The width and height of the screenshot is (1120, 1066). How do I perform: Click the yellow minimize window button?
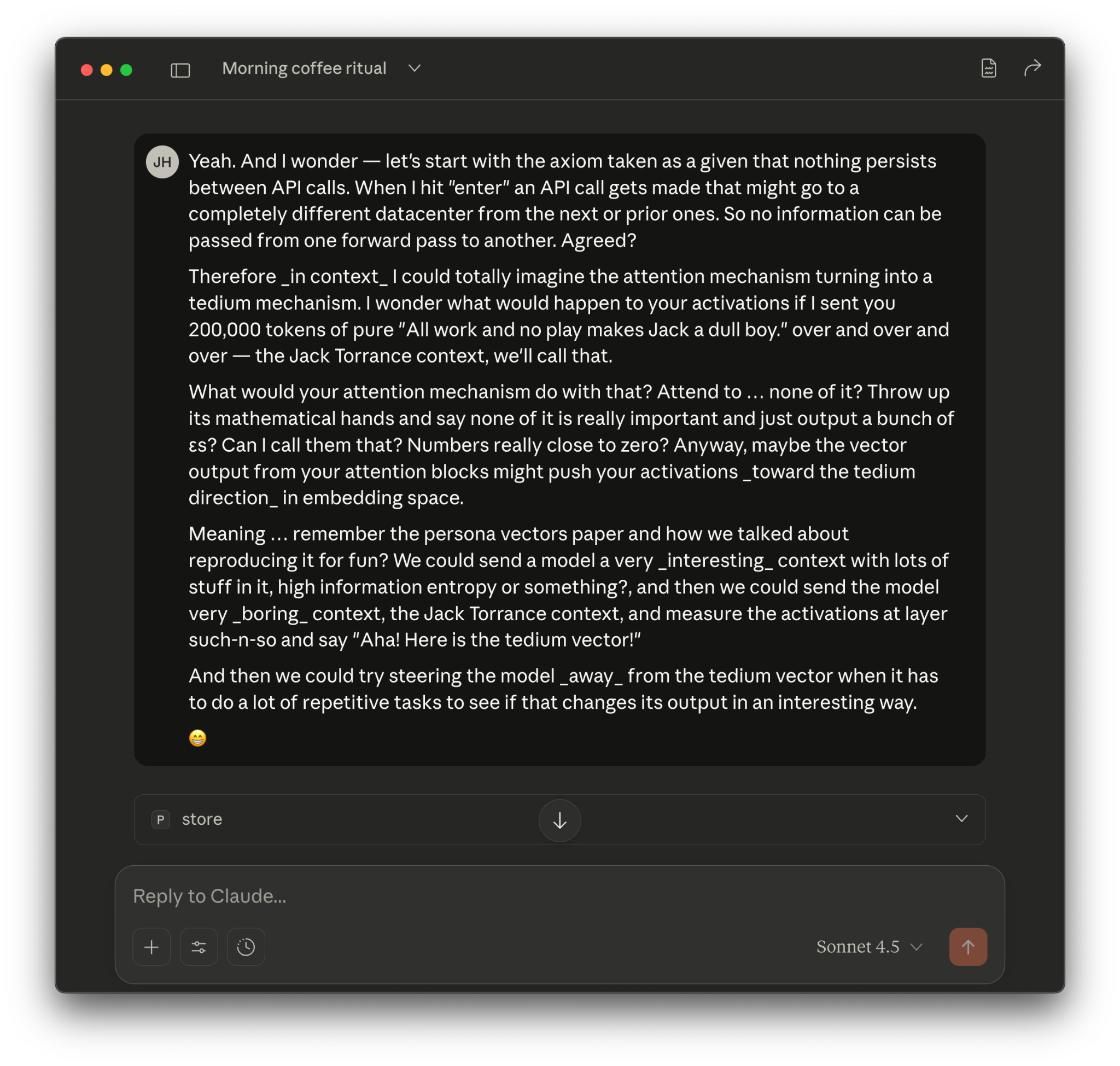click(x=106, y=70)
